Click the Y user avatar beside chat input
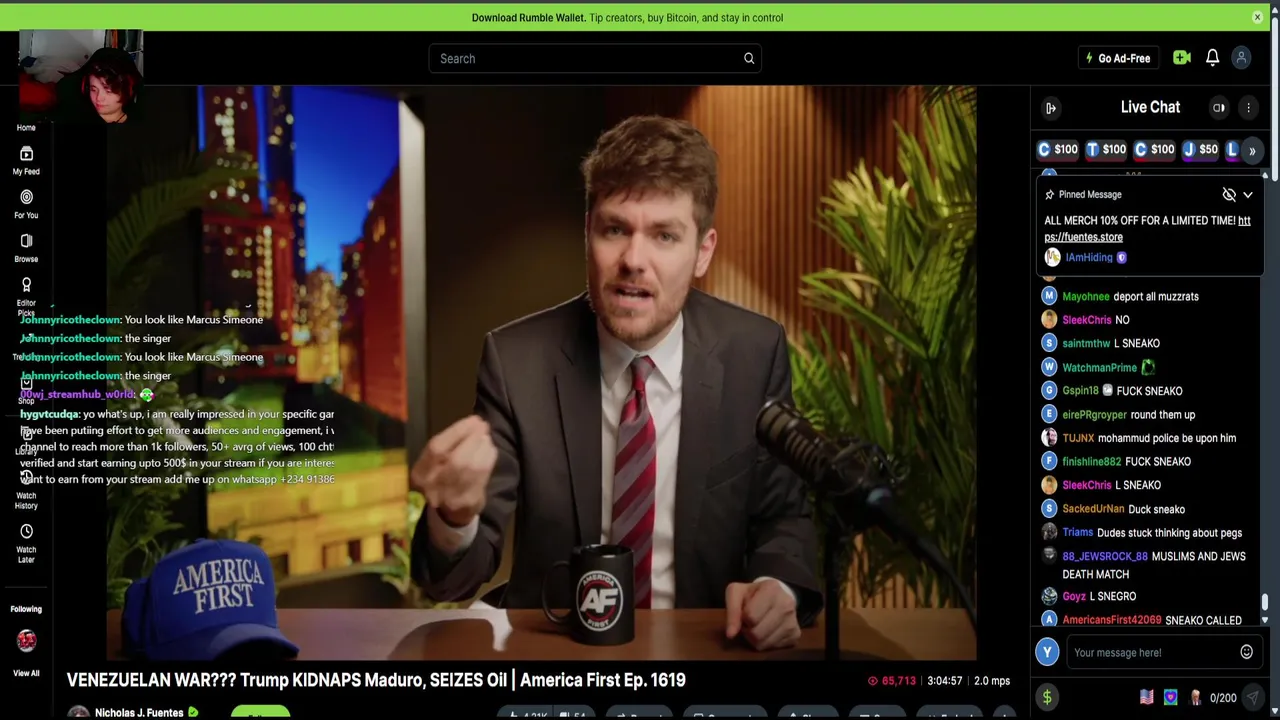Viewport: 1280px width, 720px height. pyautogui.click(x=1047, y=652)
